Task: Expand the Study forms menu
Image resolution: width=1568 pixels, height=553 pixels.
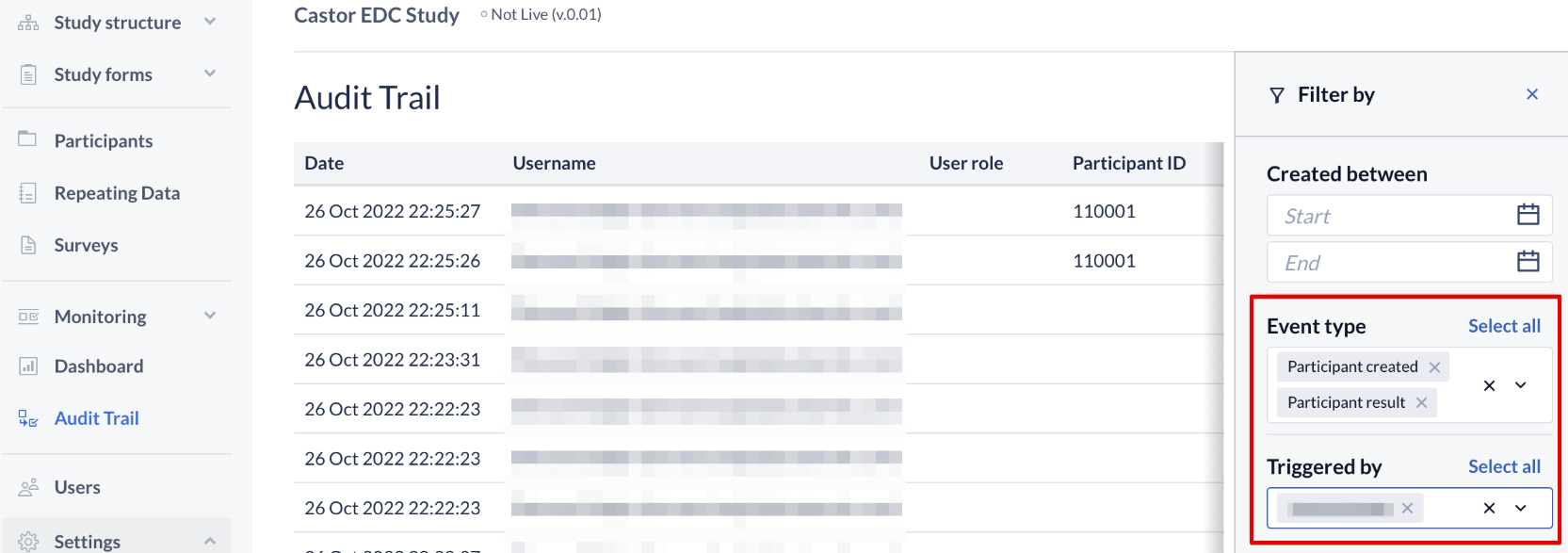Action: (x=210, y=73)
